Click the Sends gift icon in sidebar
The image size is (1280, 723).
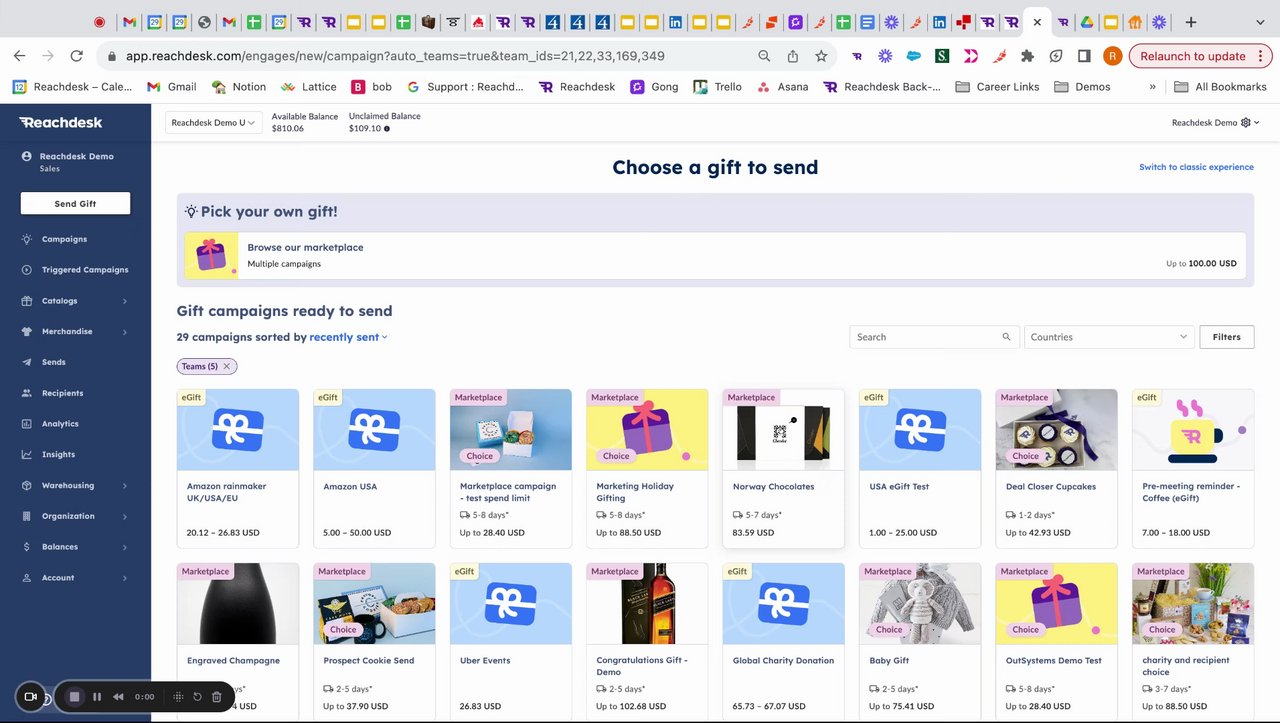tap(27, 362)
